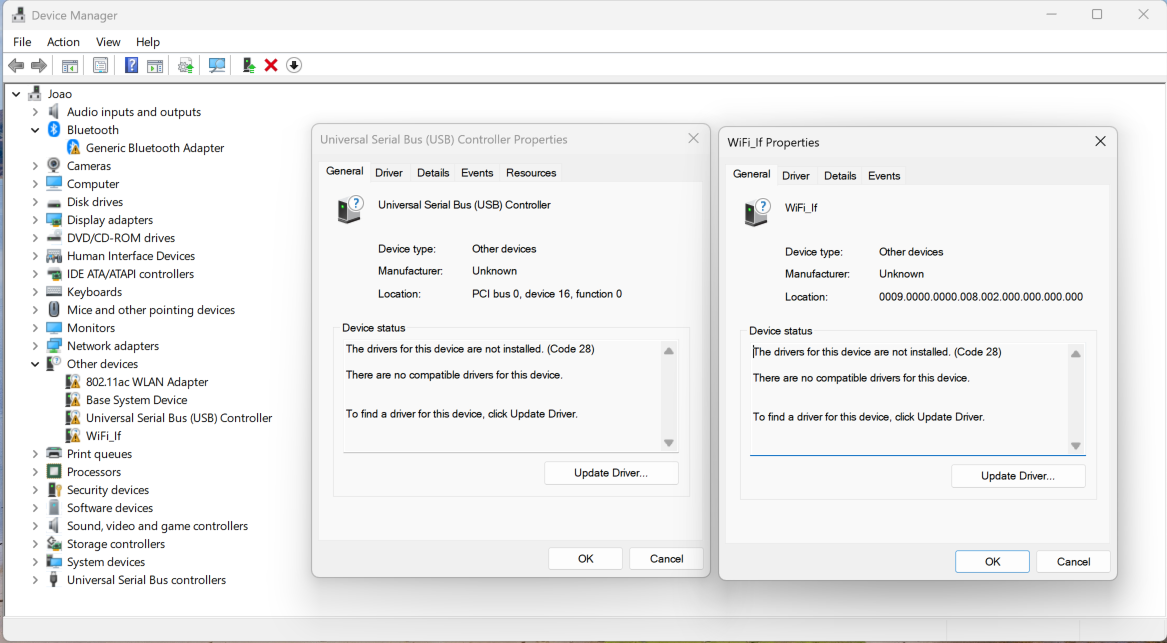Click the gear with green arrow toolbar icon
The width and height of the screenshot is (1167, 643).
(x=185, y=65)
